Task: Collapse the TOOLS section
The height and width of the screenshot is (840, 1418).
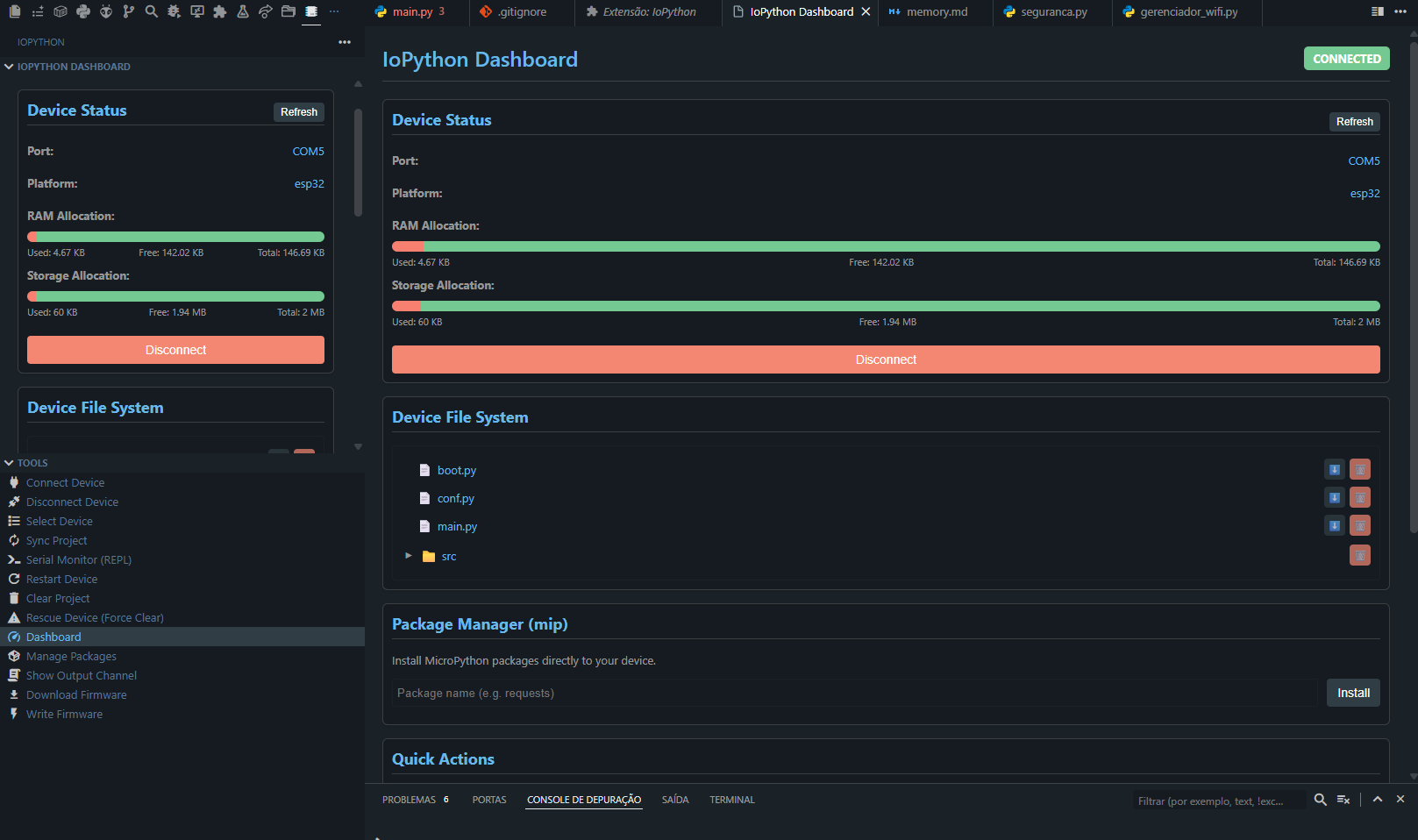Action: click(9, 463)
